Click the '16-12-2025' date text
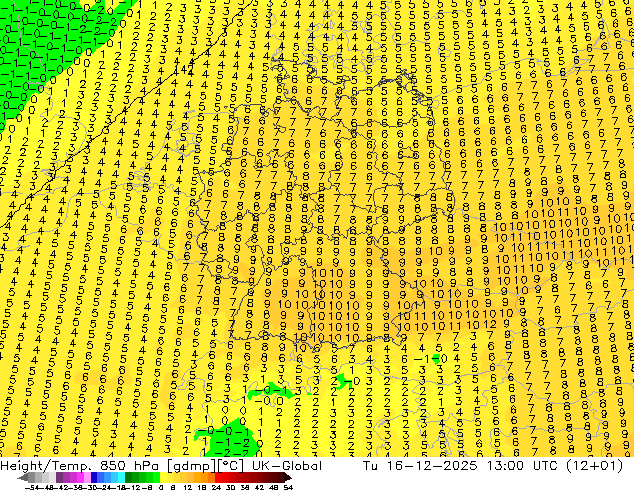The image size is (634, 490). click(432, 466)
